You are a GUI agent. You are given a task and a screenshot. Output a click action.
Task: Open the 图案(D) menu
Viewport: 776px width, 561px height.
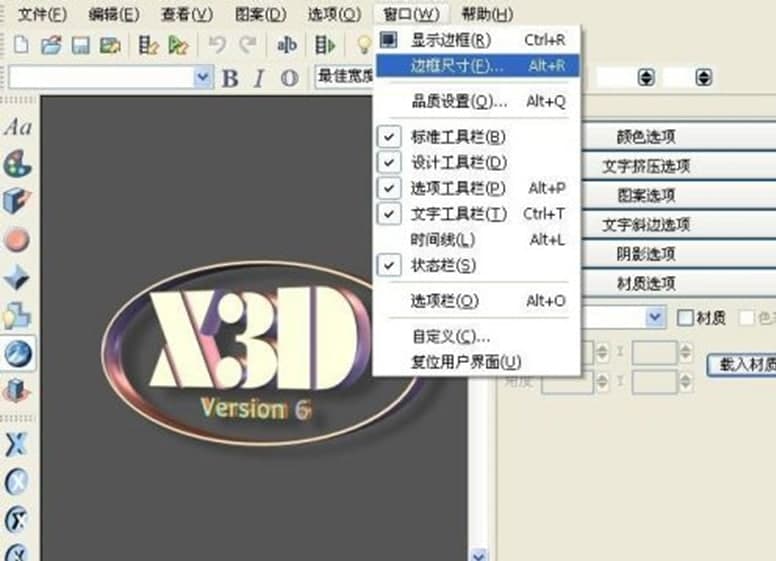coord(260,14)
